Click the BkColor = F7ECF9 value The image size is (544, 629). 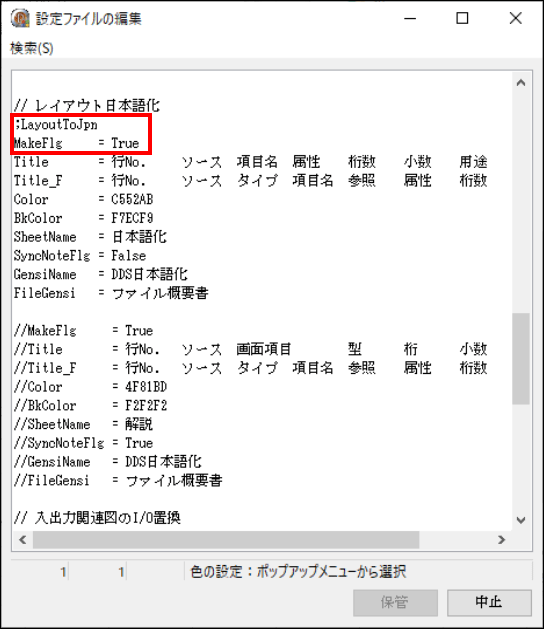point(132,218)
